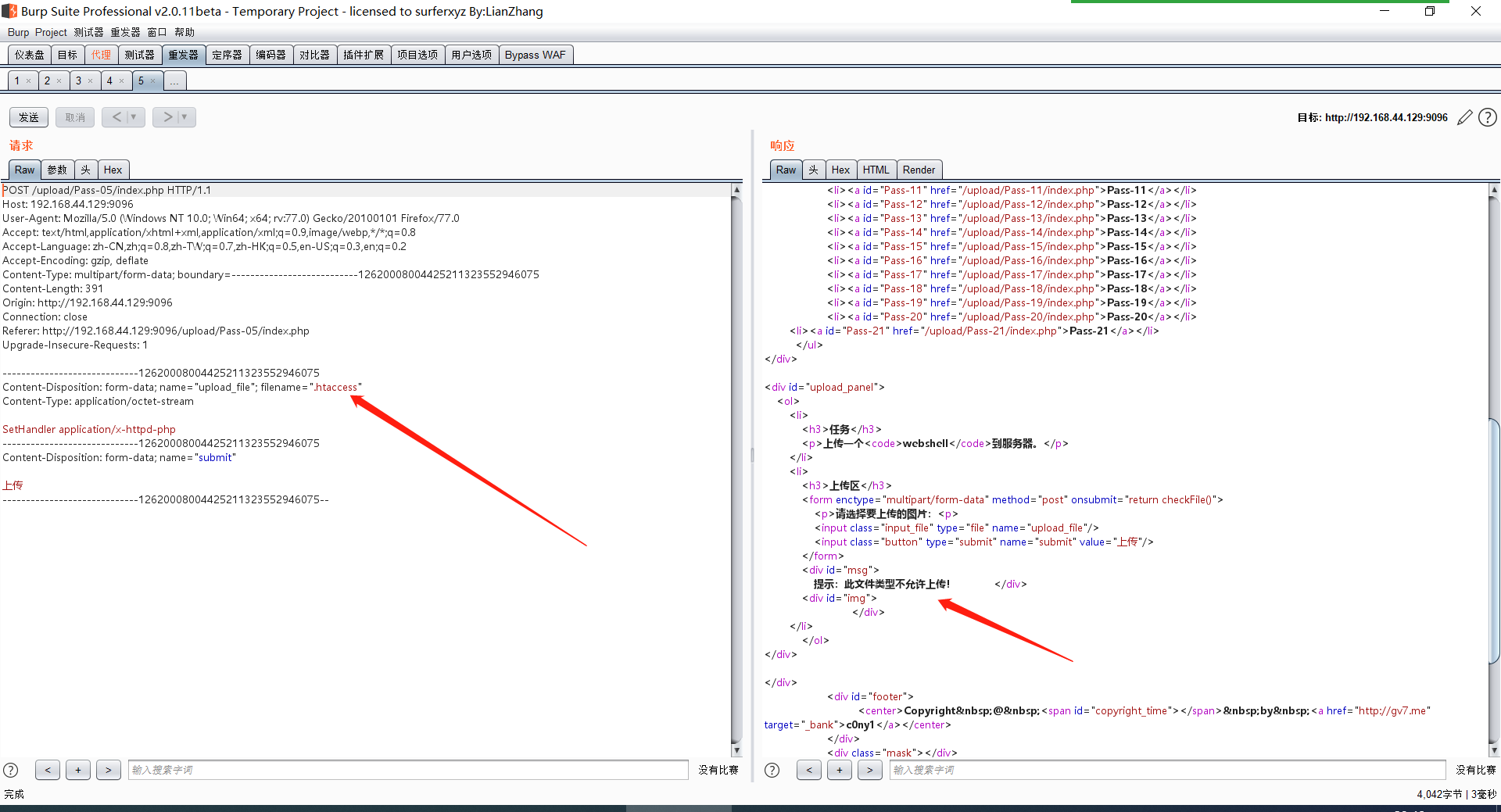Go to previous request in history
The width and height of the screenshot is (1501, 812).
coord(116,117)
